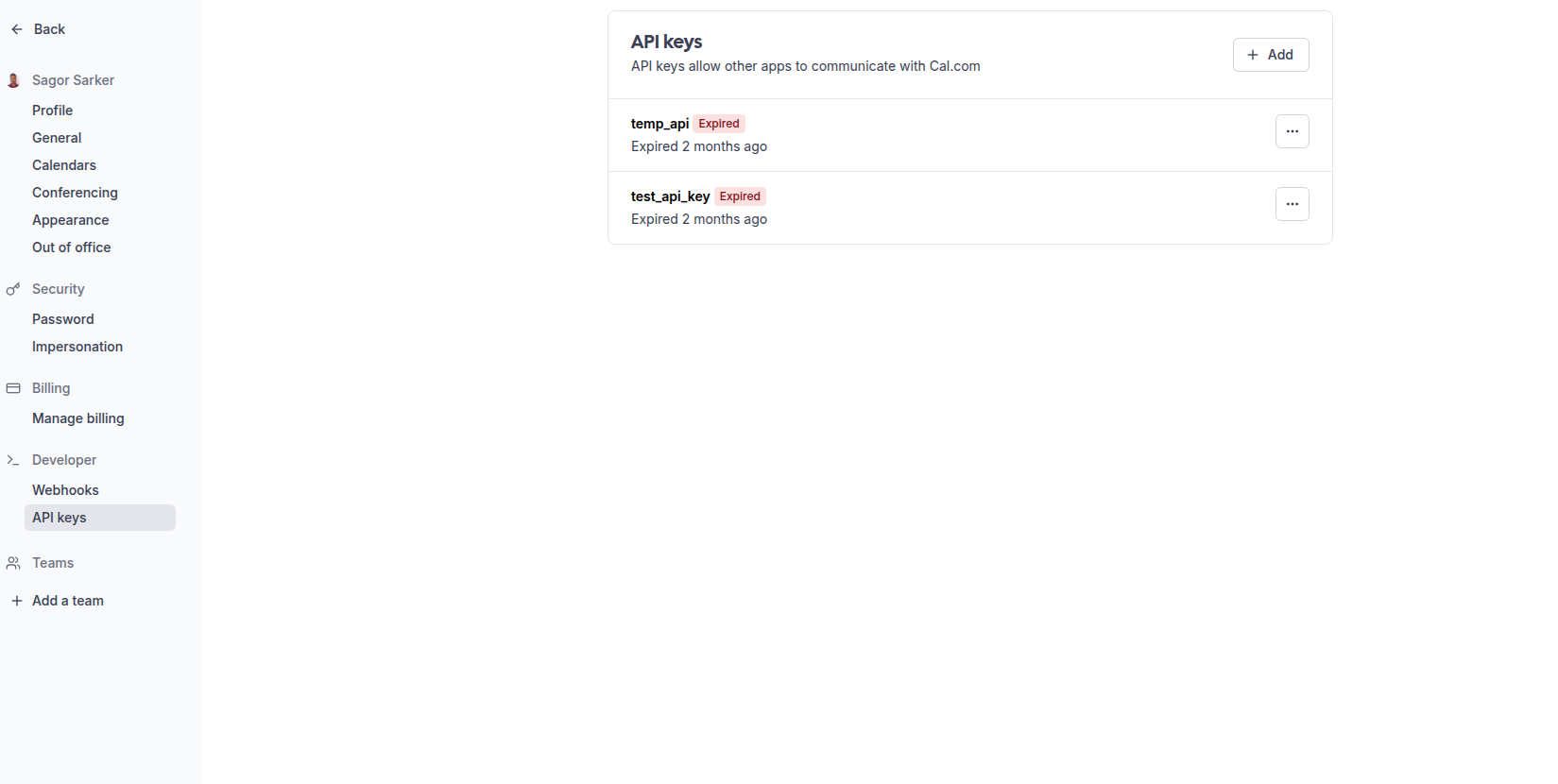Click the Billing credit card icon

coord(13,387)
